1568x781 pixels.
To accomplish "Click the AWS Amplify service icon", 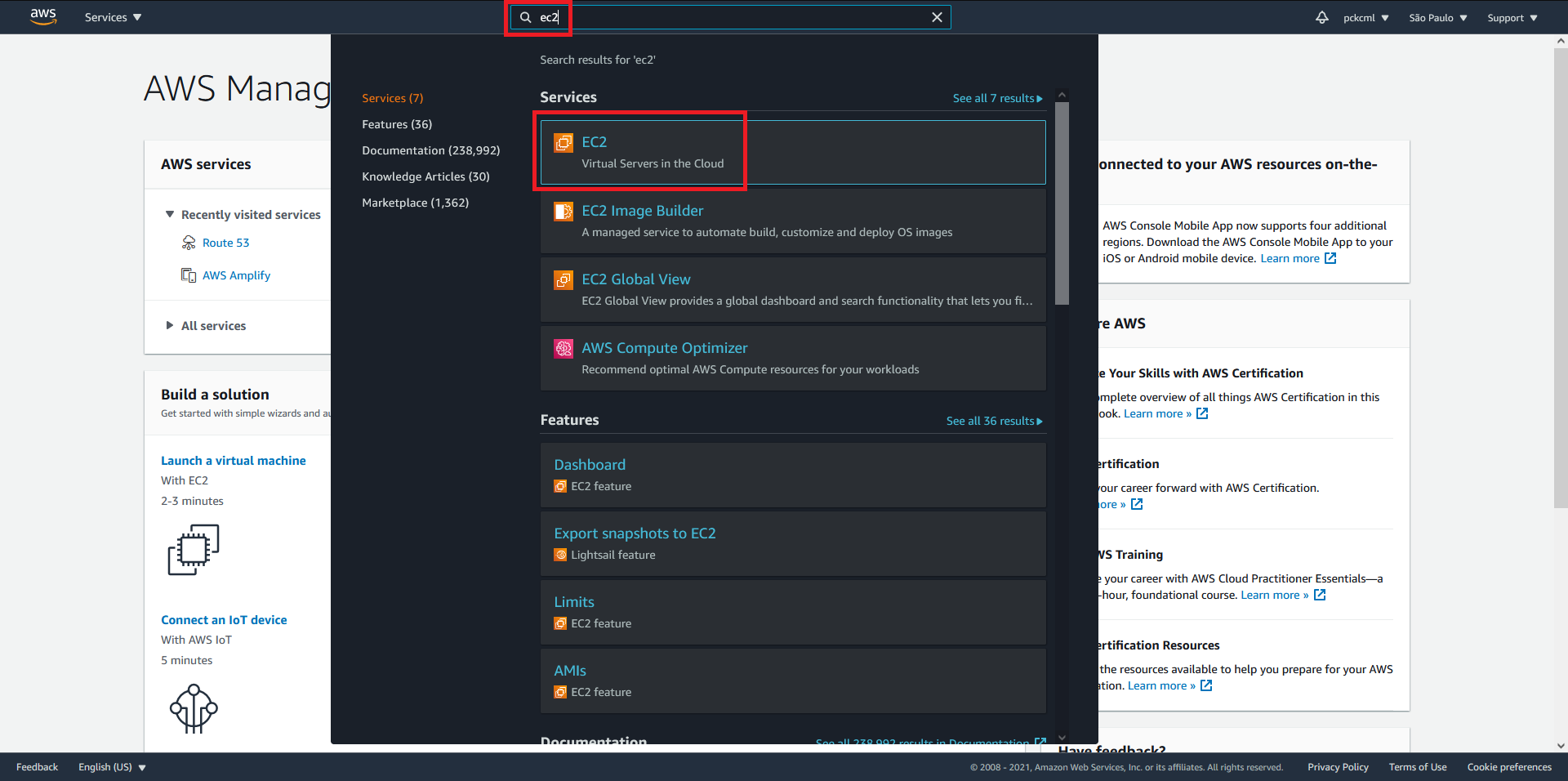I will (188, 274).
